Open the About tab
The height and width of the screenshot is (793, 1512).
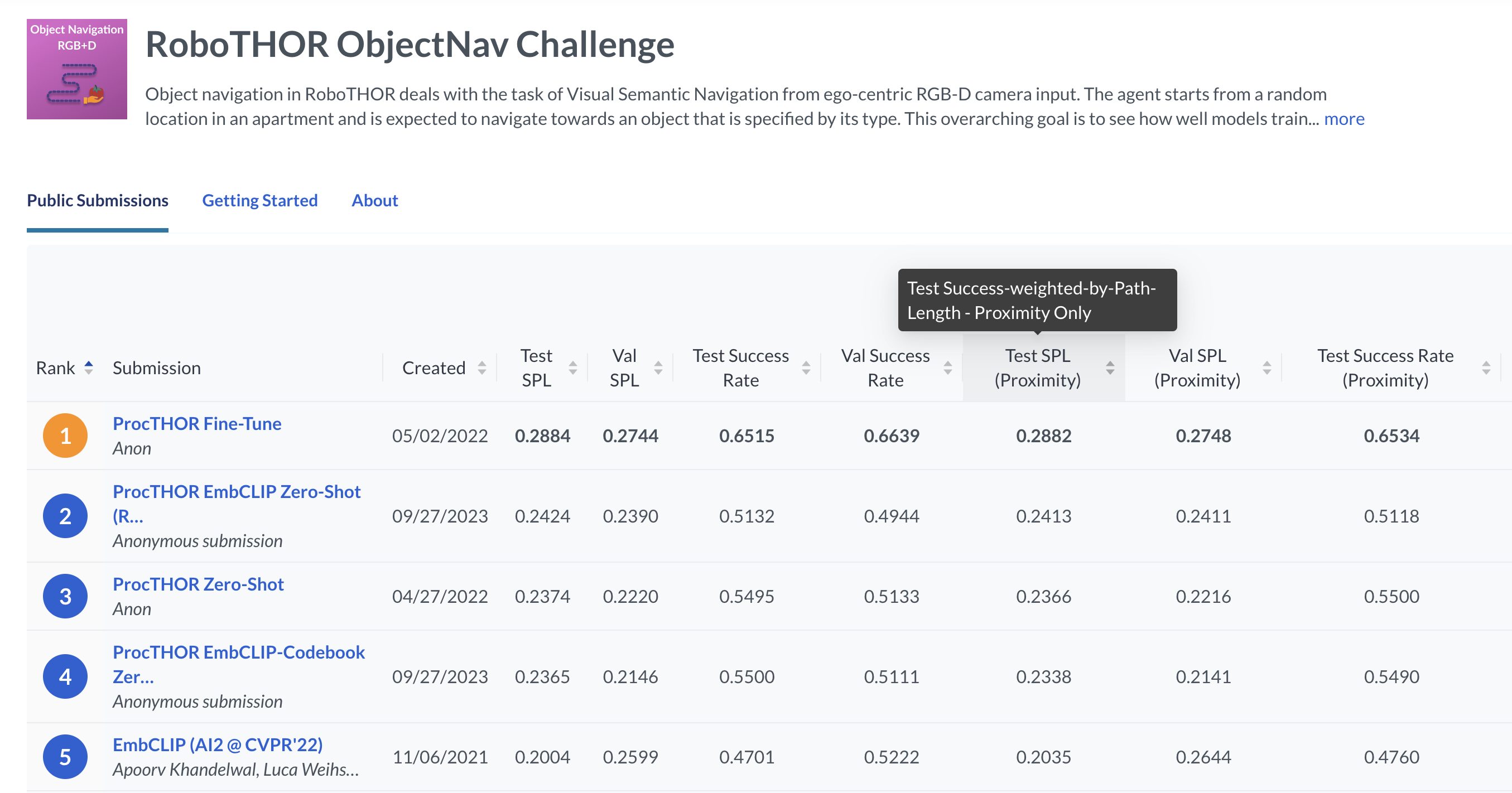point(374,201)
